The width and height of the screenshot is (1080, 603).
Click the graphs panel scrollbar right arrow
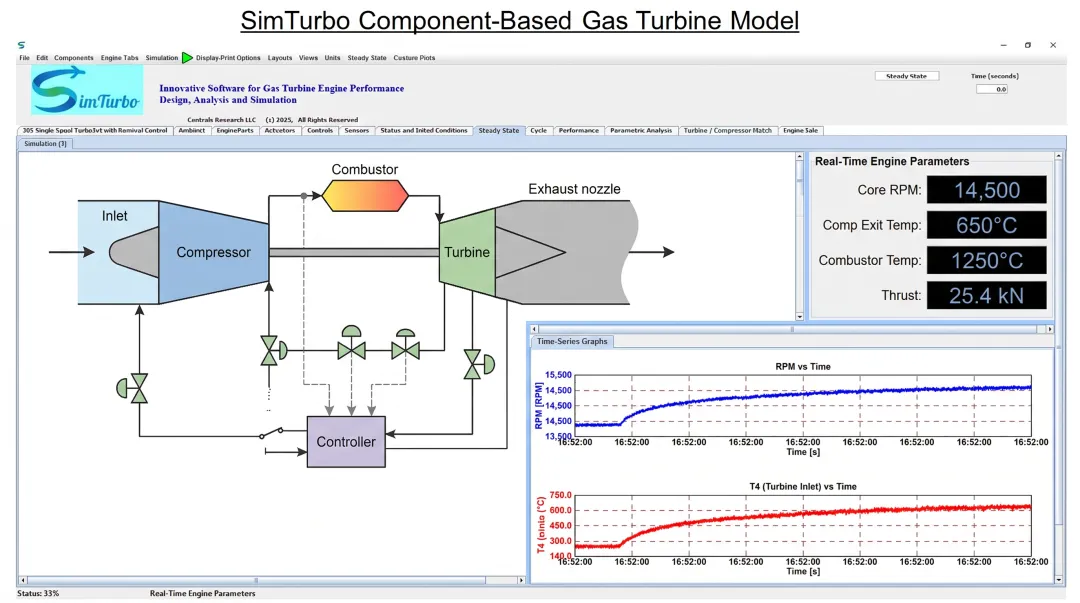(1049, 329)
